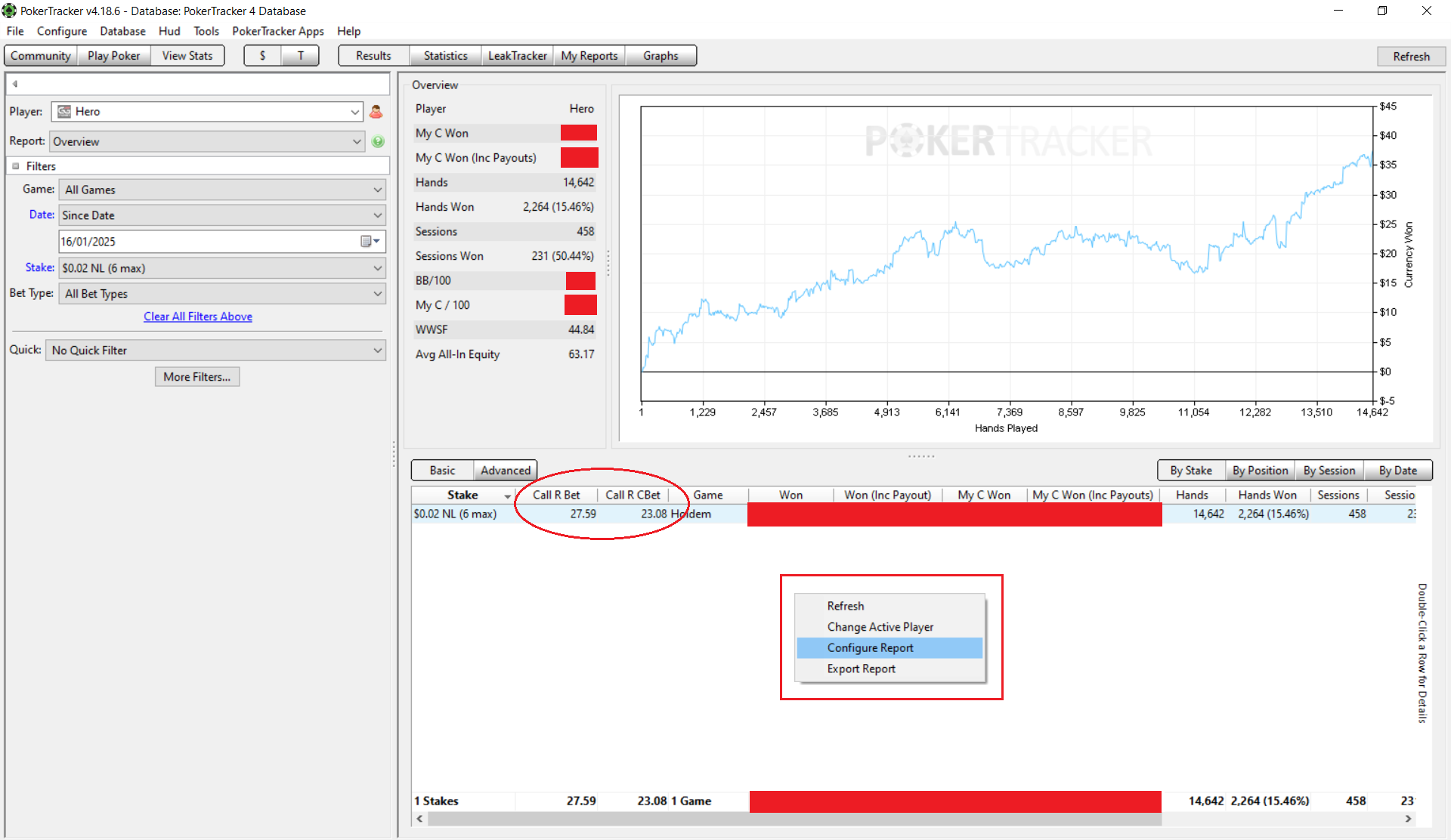Group report By Session
Screen dimensions: 1451x840
tap(1329, 471)
